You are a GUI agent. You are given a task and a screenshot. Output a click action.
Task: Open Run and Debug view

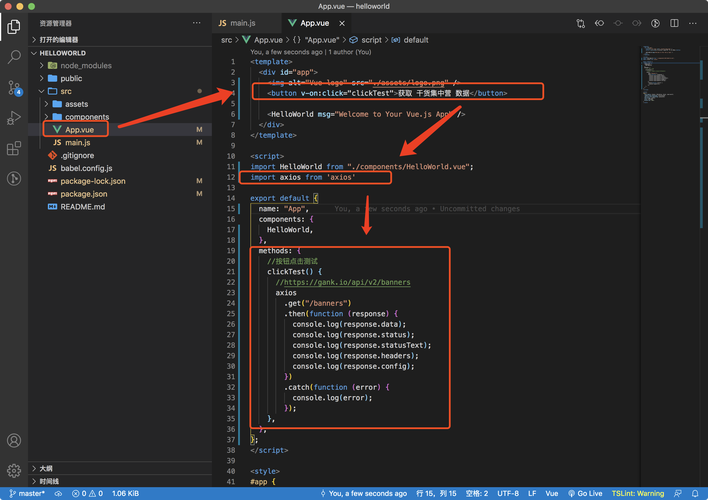[x=14, y=118]
